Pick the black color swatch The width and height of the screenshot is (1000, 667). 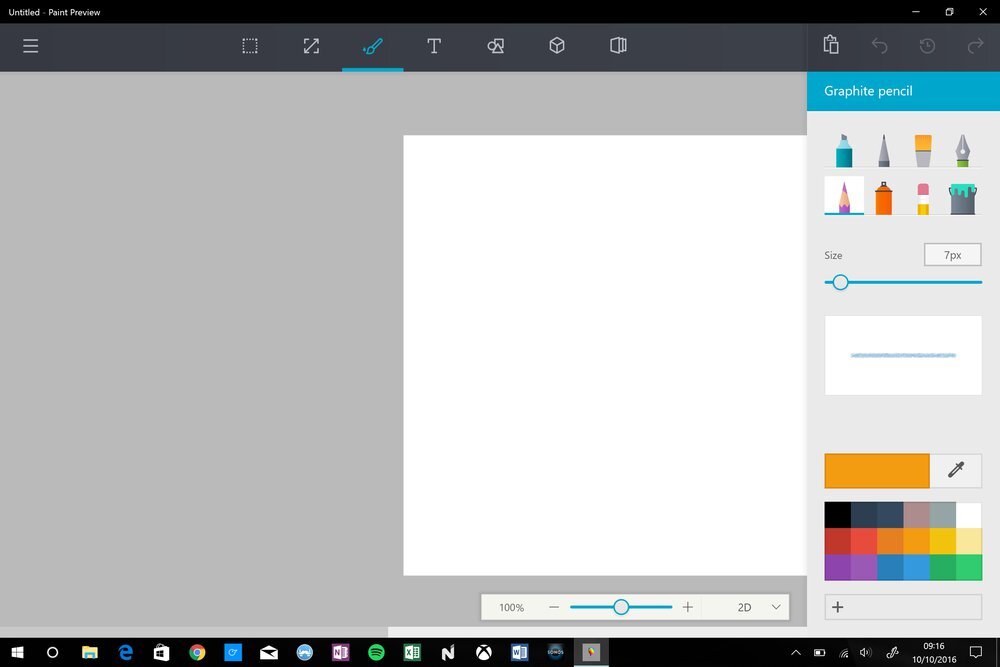[x=837, y=515]
